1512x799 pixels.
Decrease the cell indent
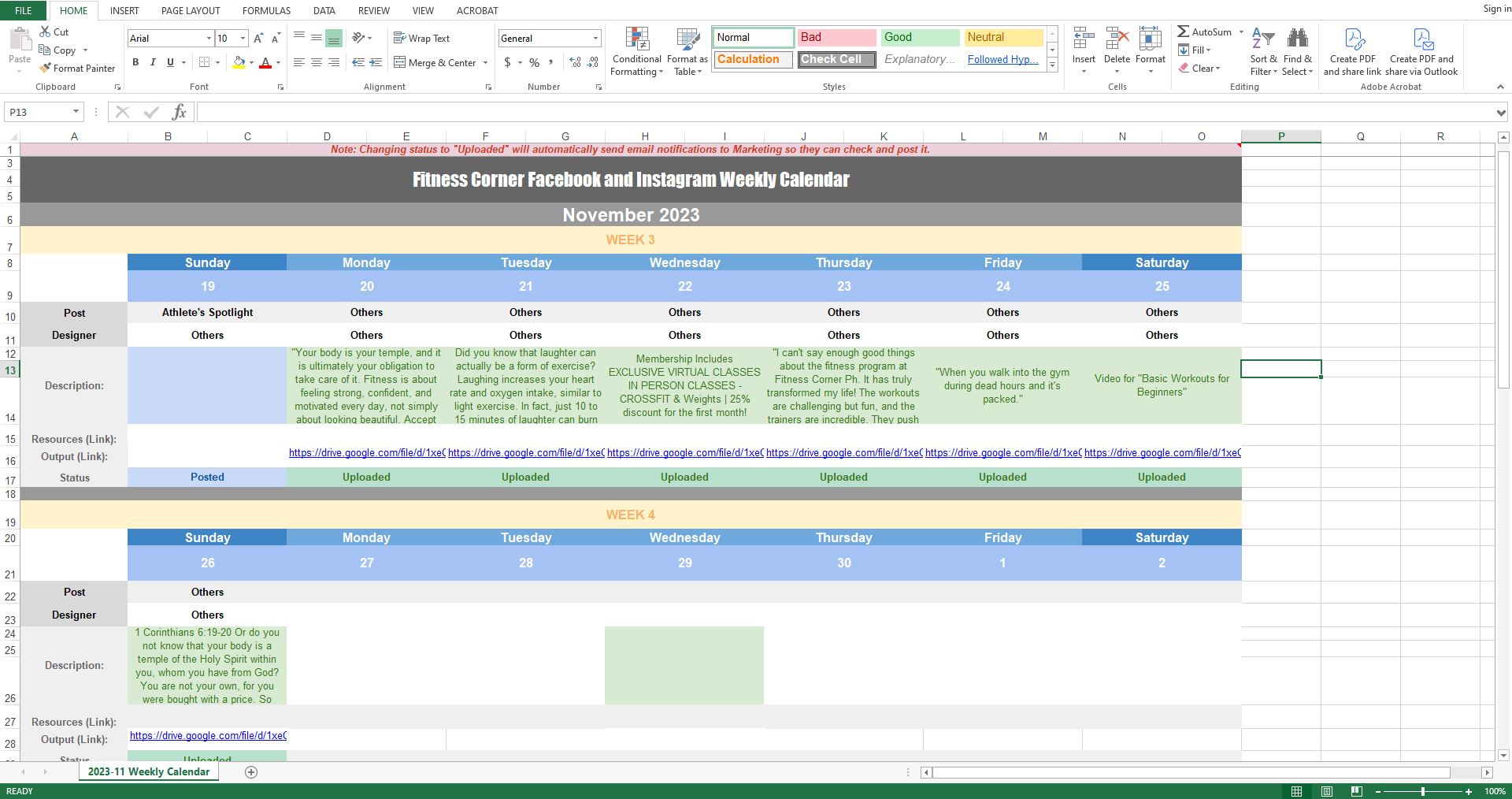click(358, 62)
